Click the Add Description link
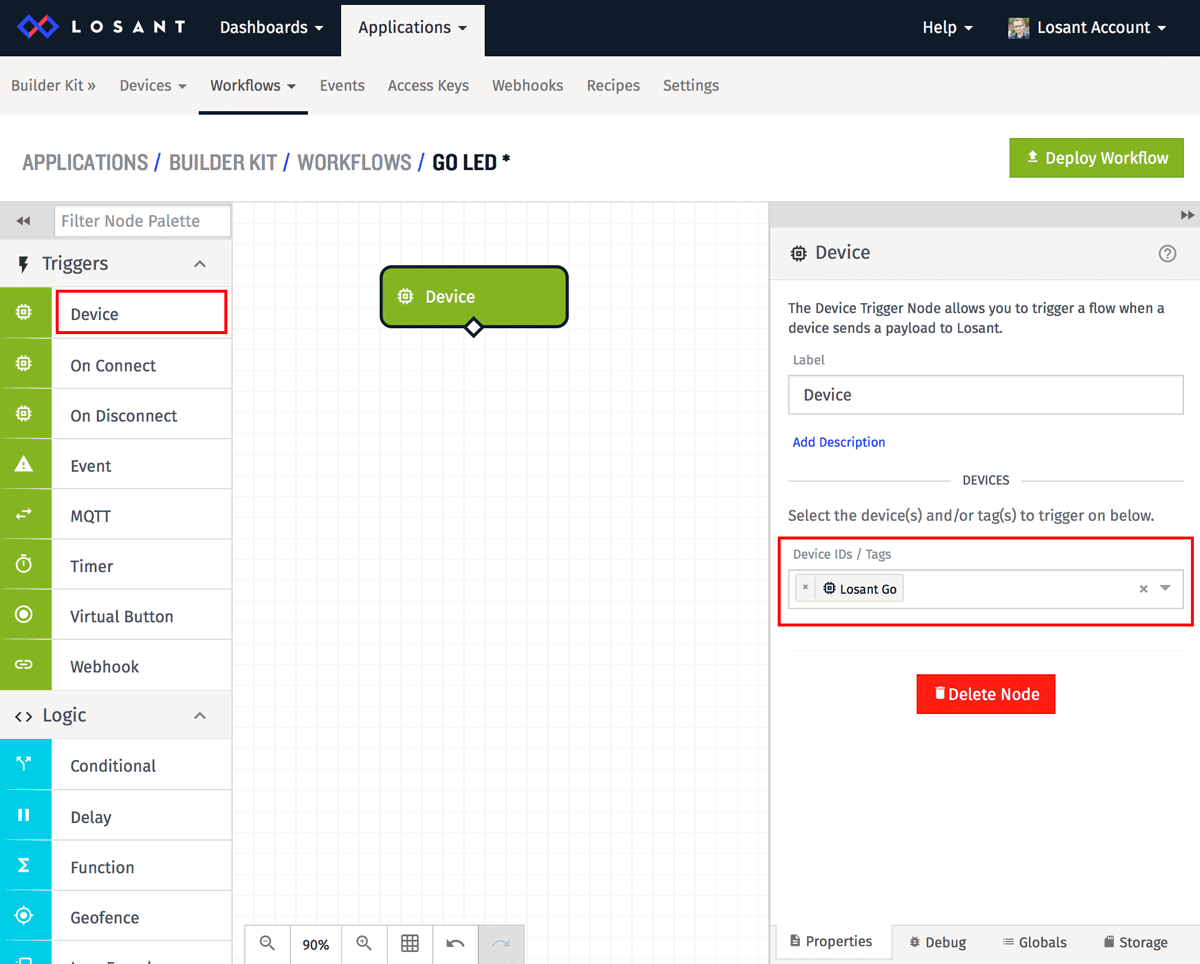1200x964 pixels. [839, 442]
